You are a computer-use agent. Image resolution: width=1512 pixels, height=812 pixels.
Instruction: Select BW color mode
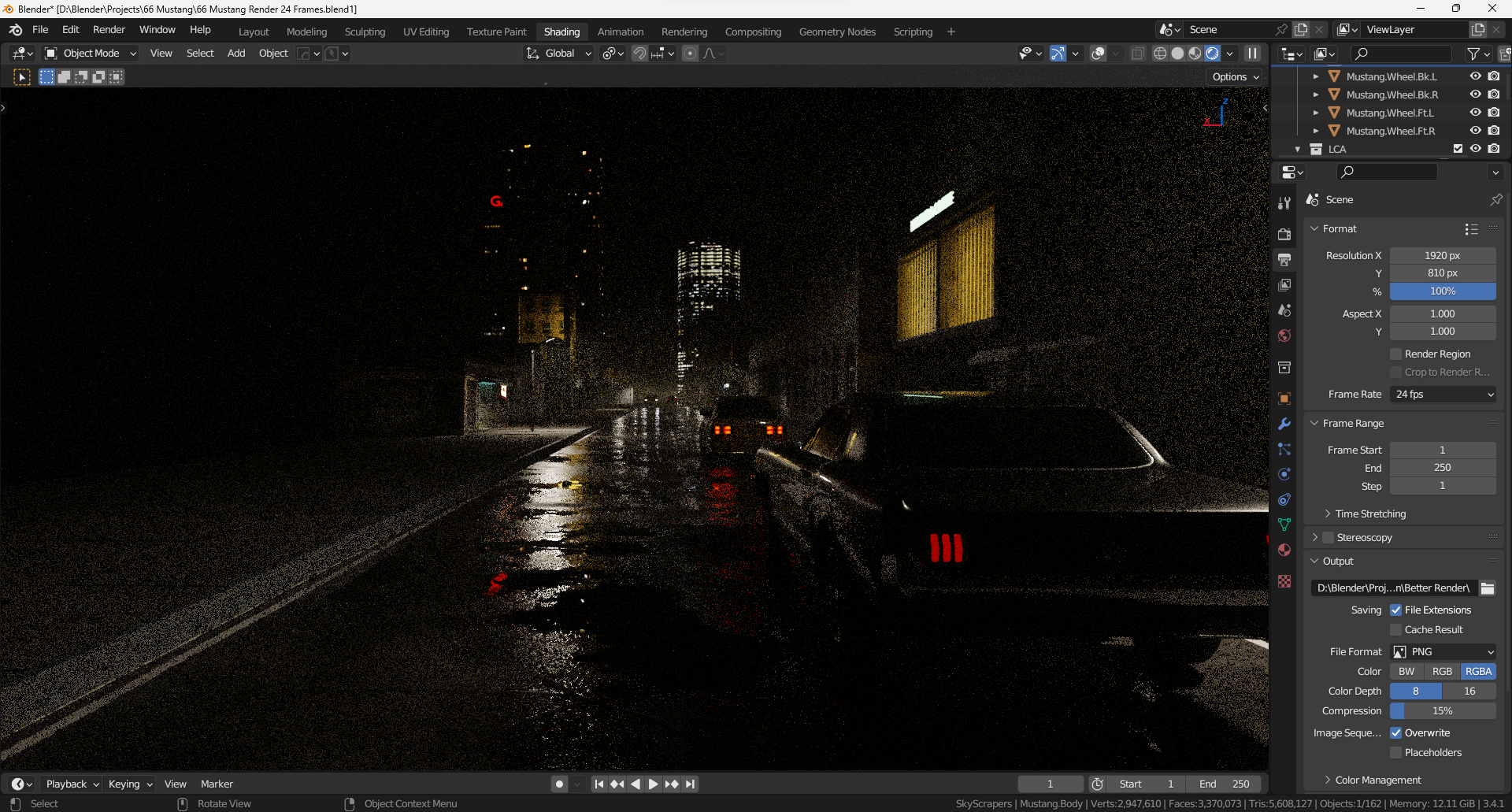[1406, 672]
